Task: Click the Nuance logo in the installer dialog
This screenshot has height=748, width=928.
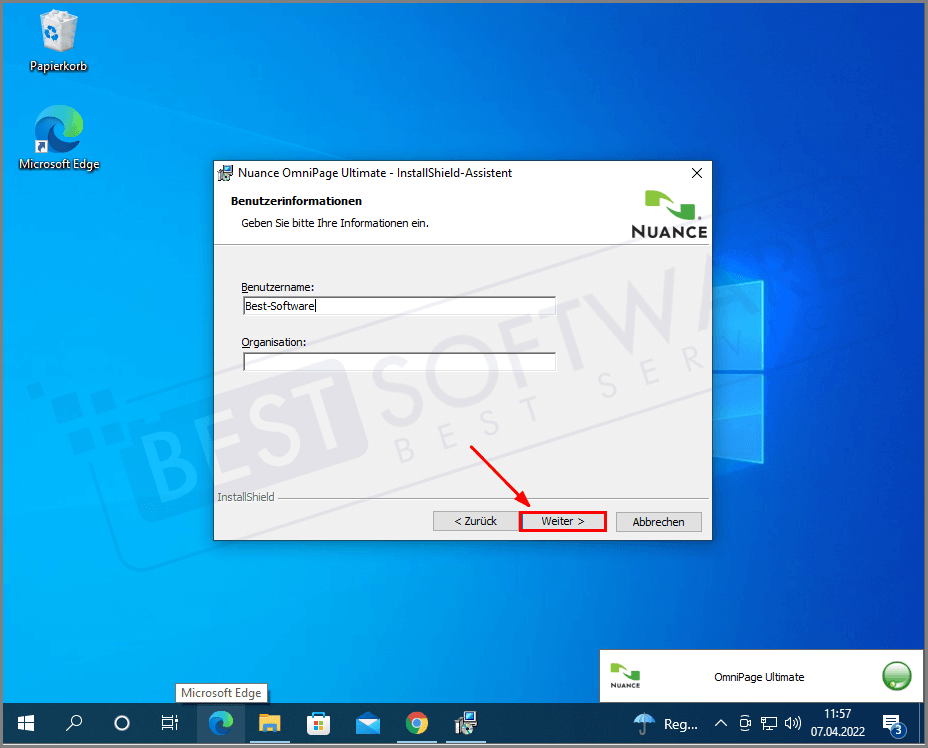Action: tap(669, 207)
